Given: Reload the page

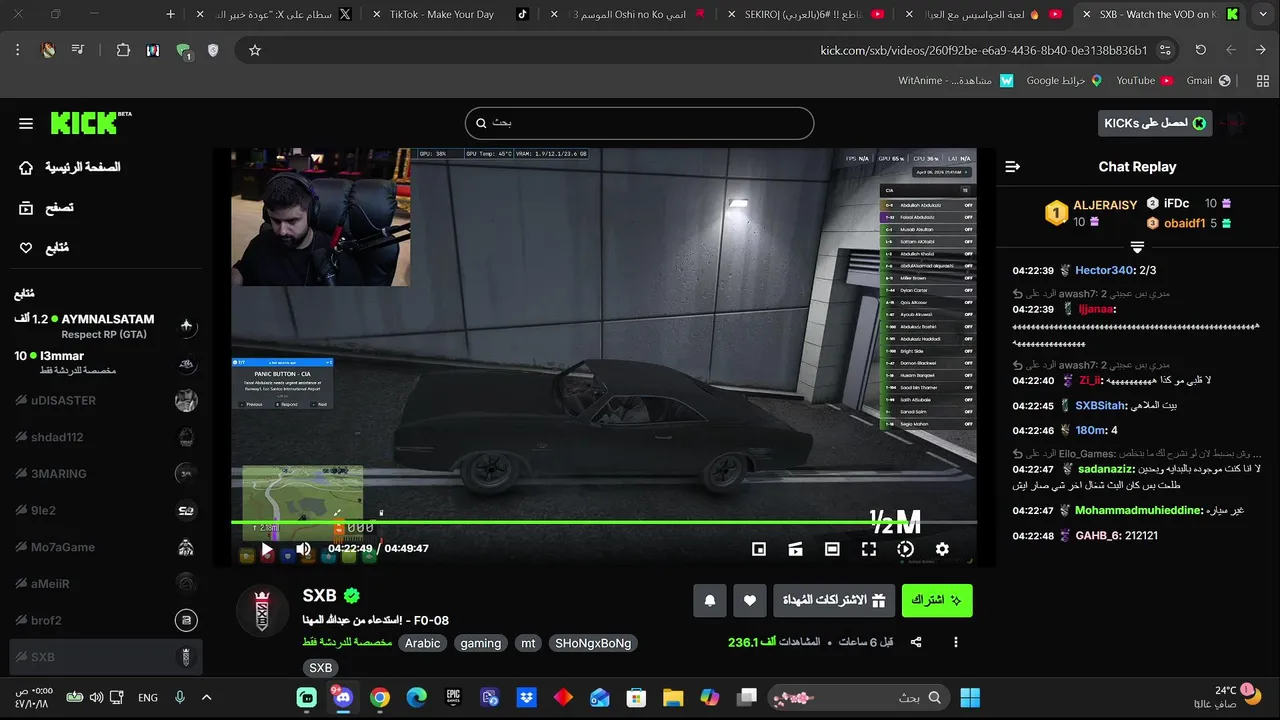Looking at the screenshot, I should pyautogui.click(x=1201, y=50).
